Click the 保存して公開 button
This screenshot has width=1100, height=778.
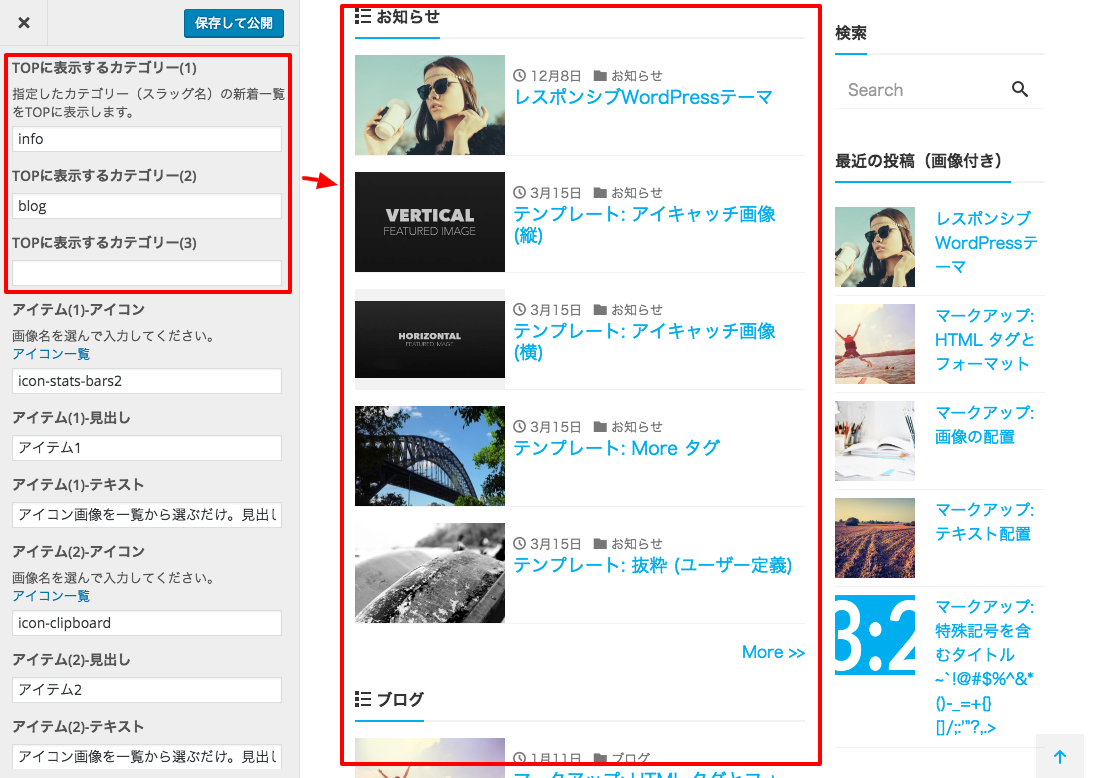234,23
